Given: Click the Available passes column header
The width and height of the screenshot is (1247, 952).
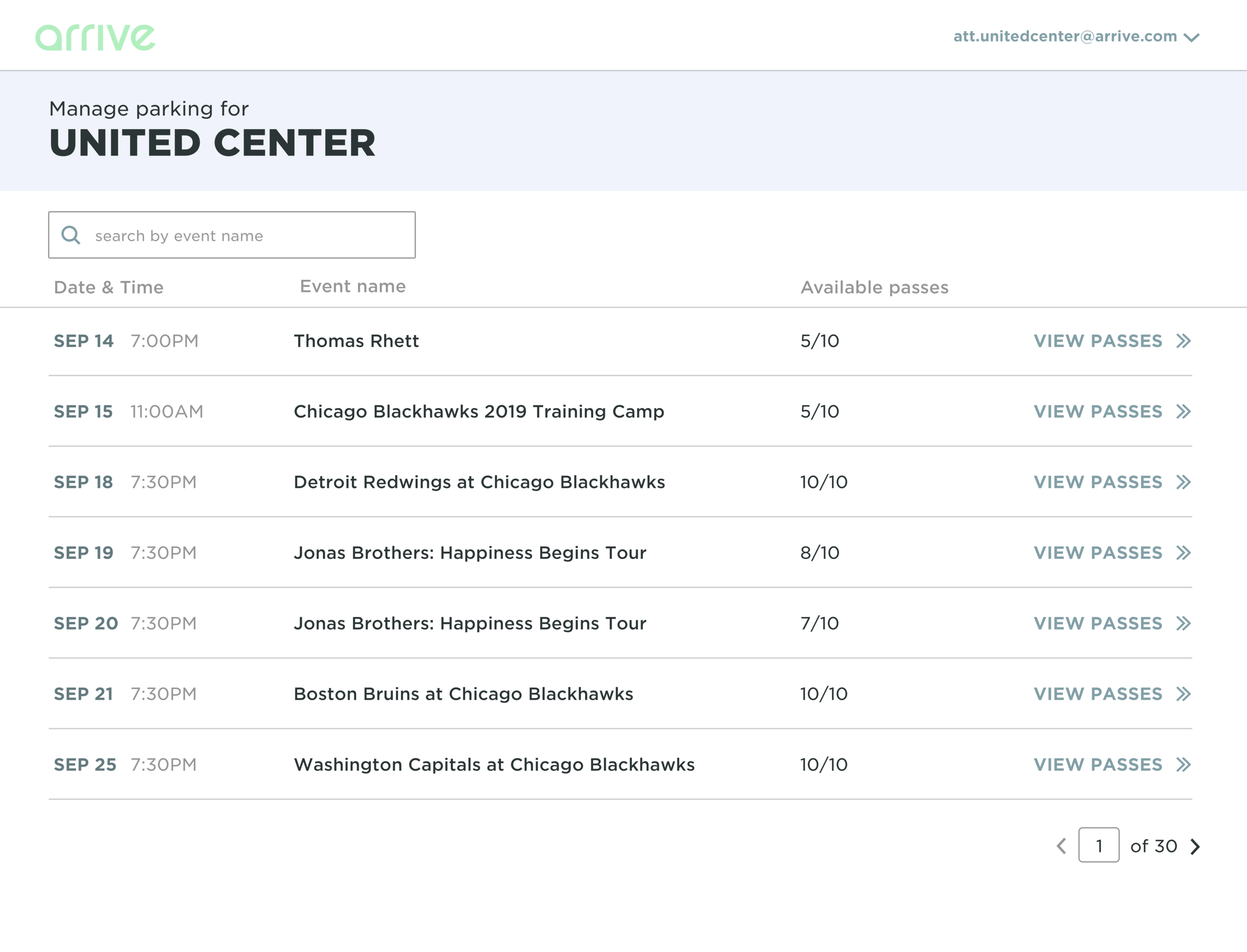Looking at the screenshot, I should coord(874,287).
